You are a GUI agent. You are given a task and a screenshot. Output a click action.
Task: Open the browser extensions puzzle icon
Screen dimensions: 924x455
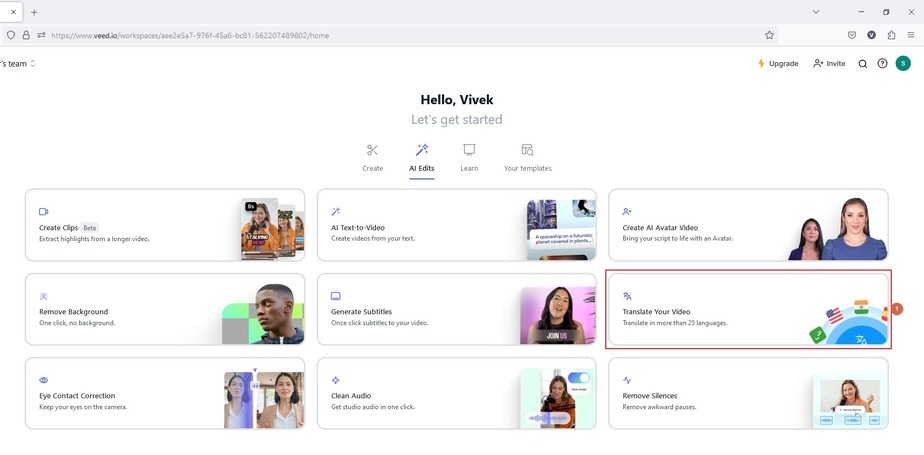click(x=891, y=35)
